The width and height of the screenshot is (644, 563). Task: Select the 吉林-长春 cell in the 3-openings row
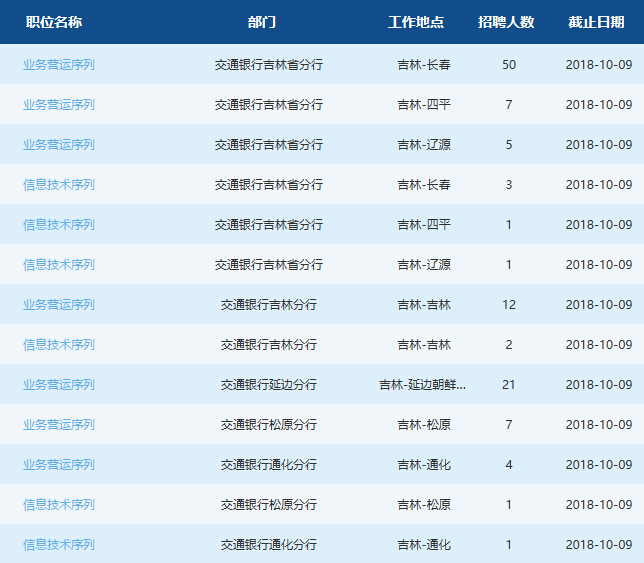424,185
